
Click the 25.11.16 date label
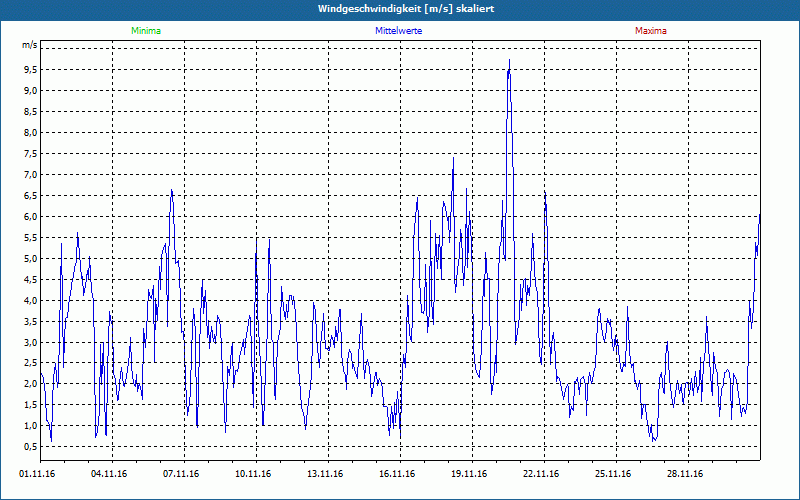(x=612, y=474)
